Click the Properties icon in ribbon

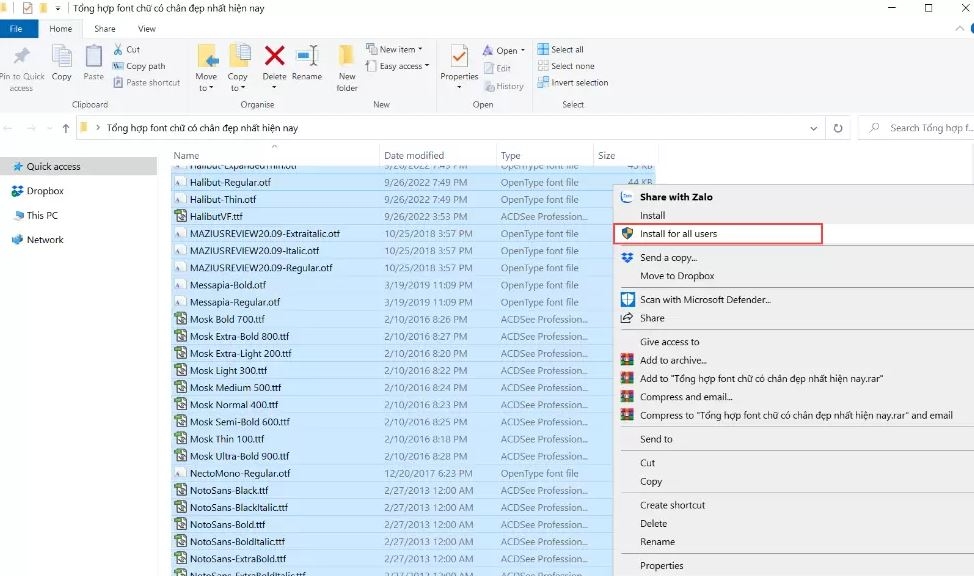[459, 56]
